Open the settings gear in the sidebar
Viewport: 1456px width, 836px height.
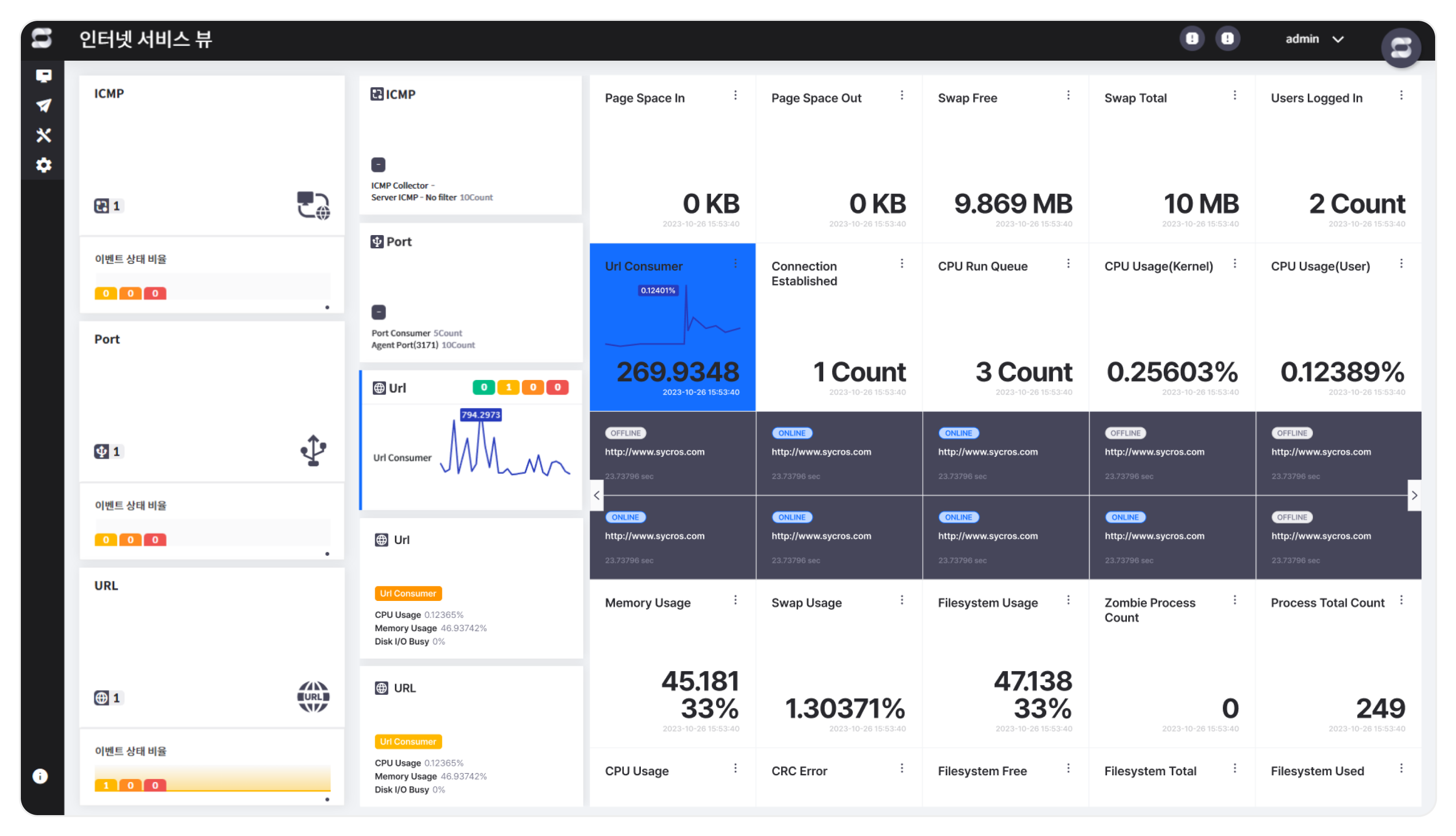pyautogui.click(x=44, y=165)
